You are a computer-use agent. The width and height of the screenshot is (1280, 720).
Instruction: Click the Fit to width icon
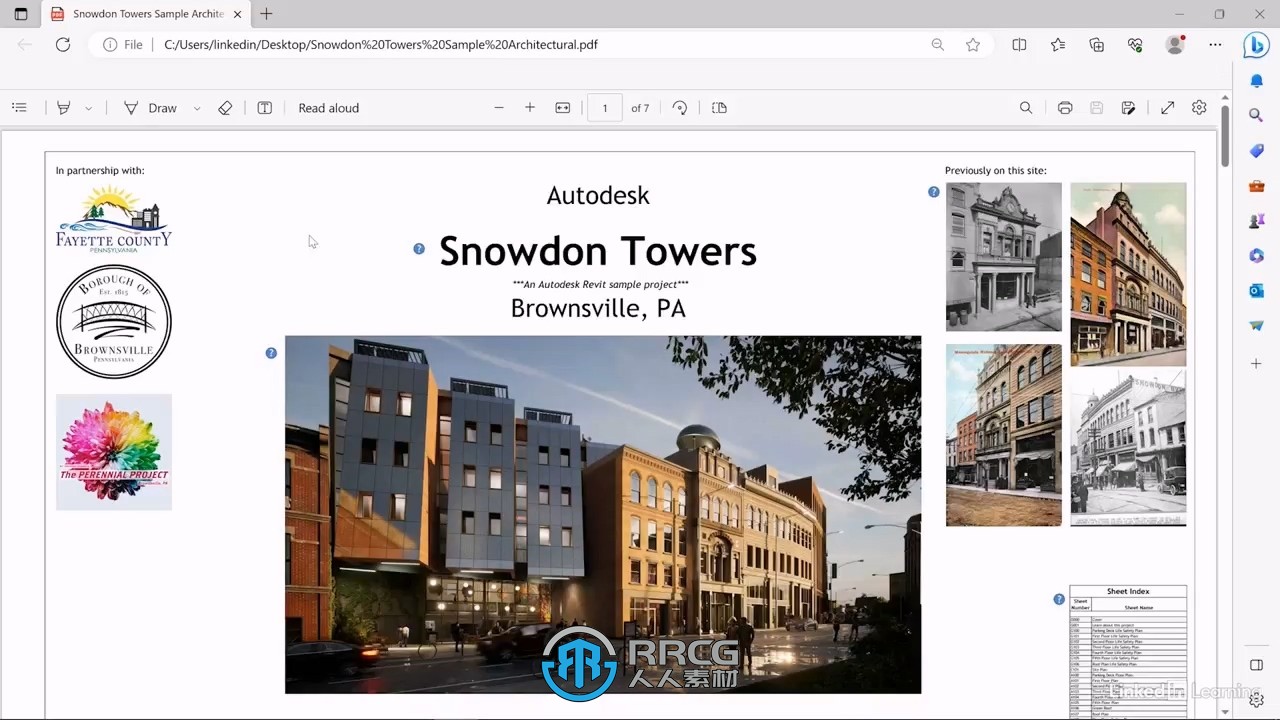pyautogui.click(x=563, y=108)
